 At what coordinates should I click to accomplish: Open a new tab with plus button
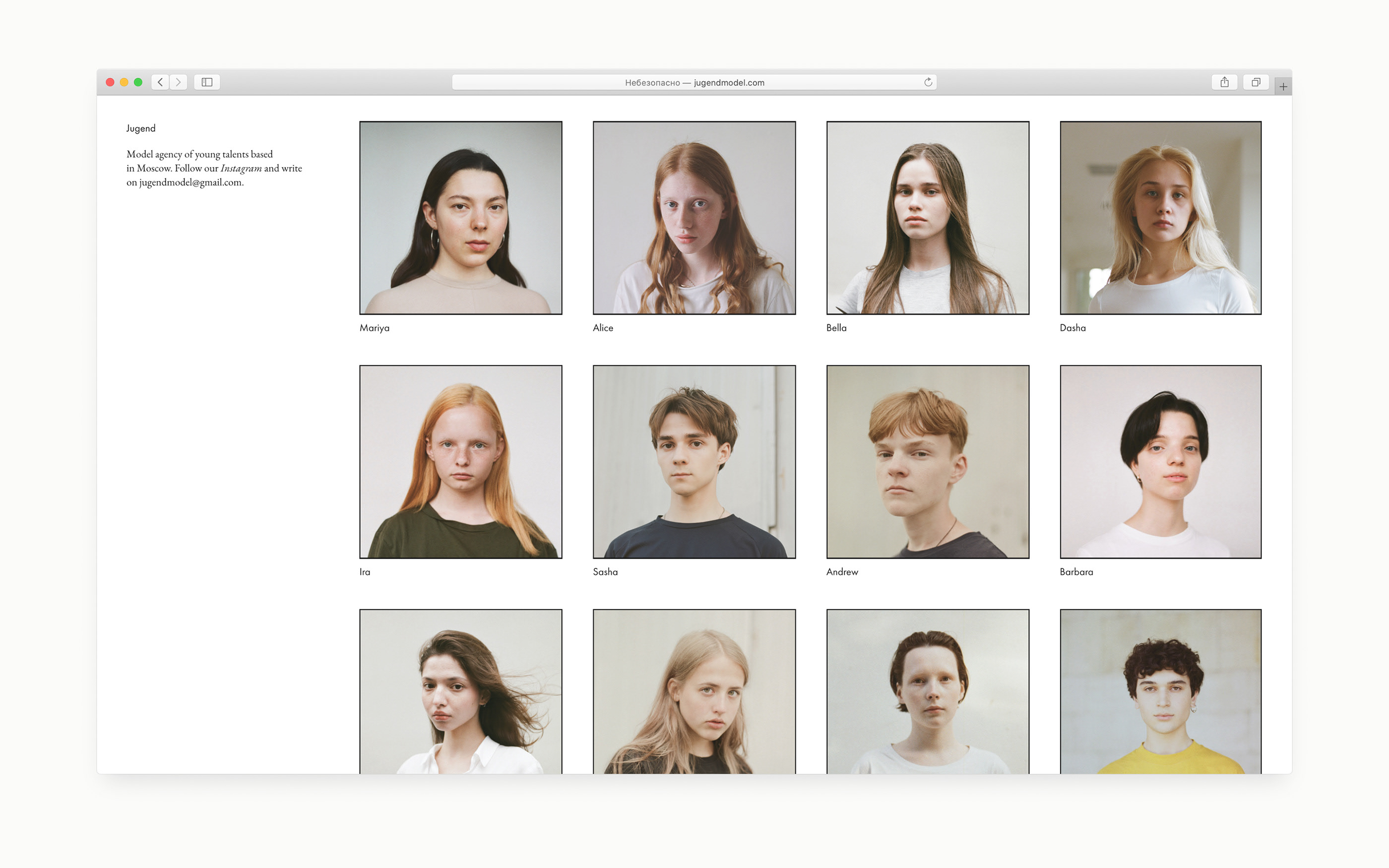coord(1283,87)
